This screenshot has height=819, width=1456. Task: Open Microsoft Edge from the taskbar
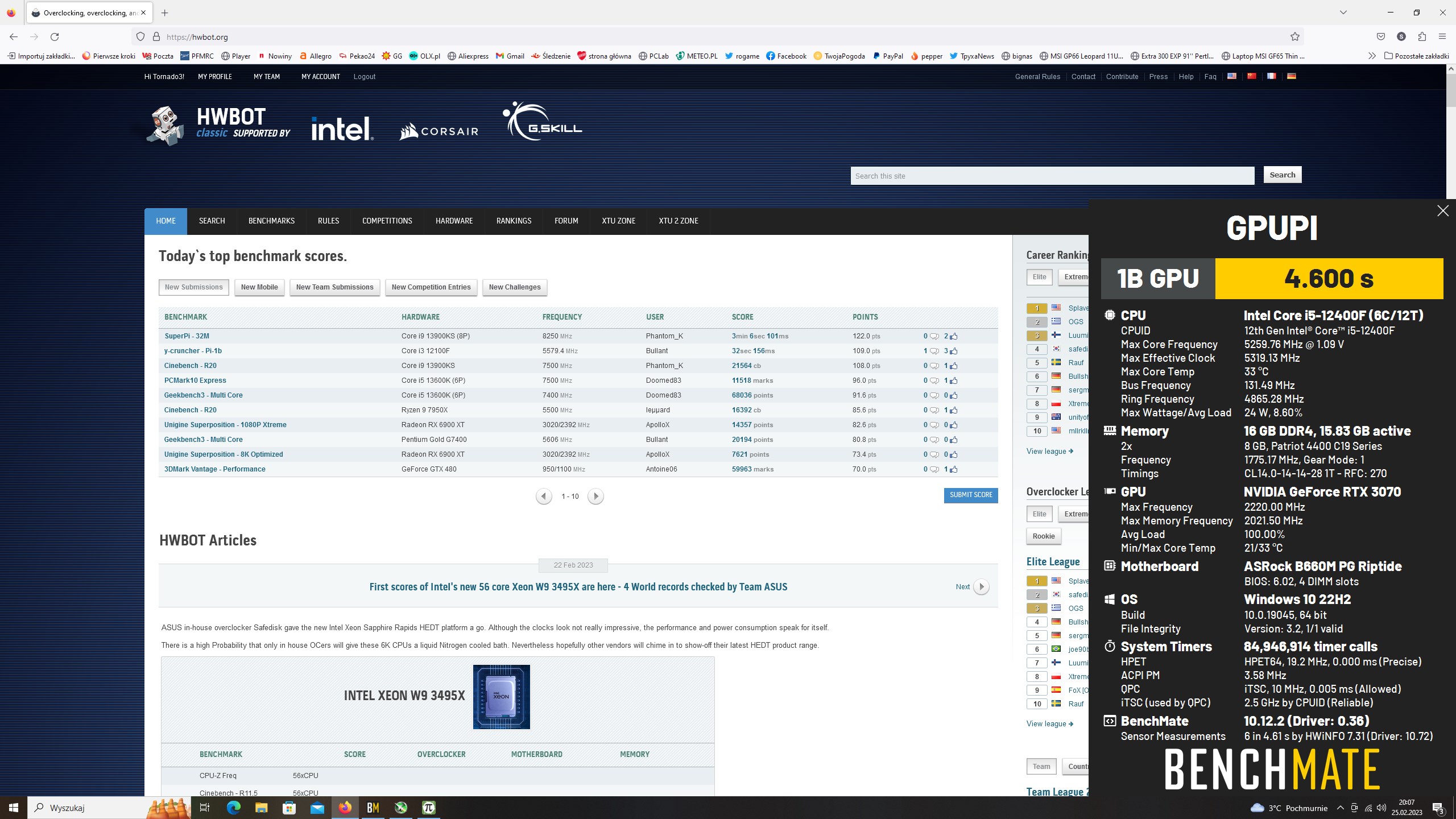233,808
